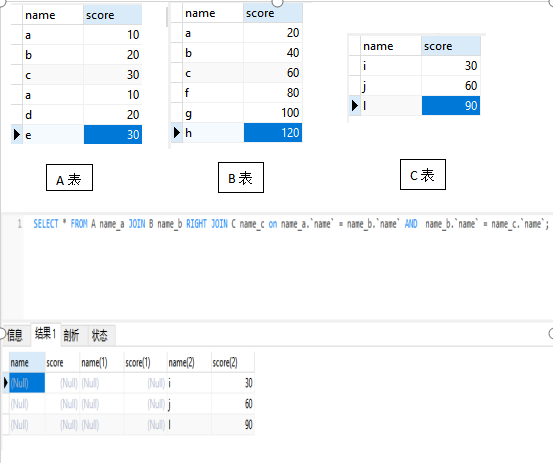Select score 30 in row c of A table
The width and height of the screenshot is (553, 463).
pos(113,75)
